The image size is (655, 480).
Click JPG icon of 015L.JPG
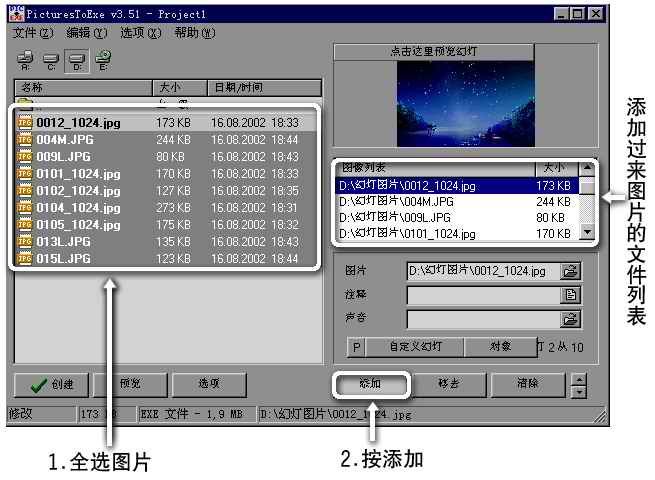[25, 259]
